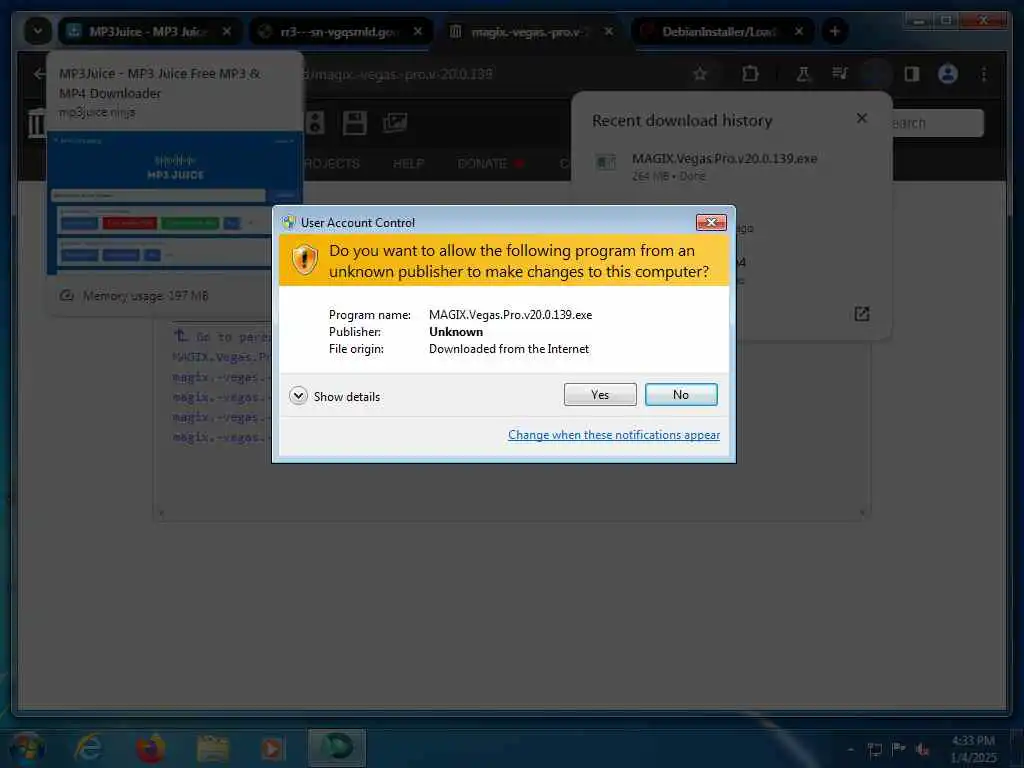The image size is (1024, 768).
Task: Launch Internet Explorer from taskbar
Action: pyautogui.click(x=88, y=748)
